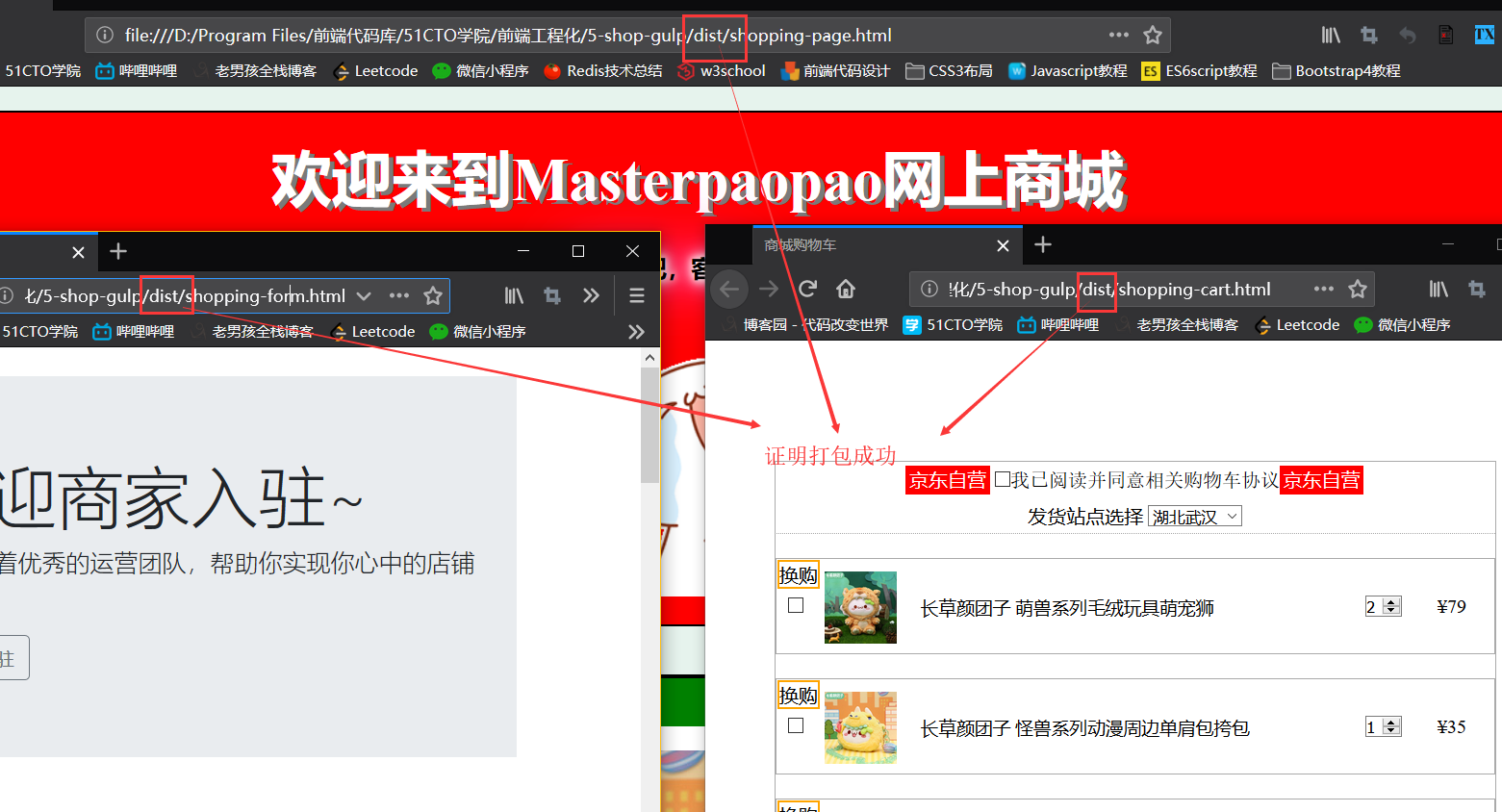Open the Leetcode bookmark in the top window
1502x812 pixels.
pos(375,71)
